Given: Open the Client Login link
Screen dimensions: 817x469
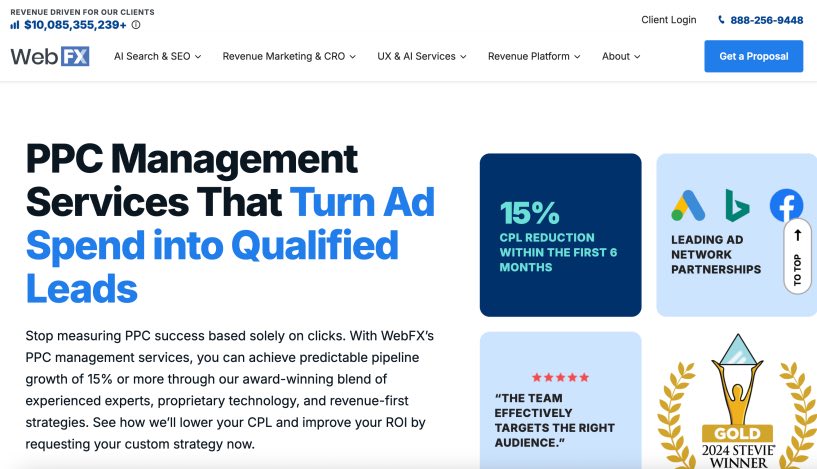Looking at the screenshot, I should (669, 20).
